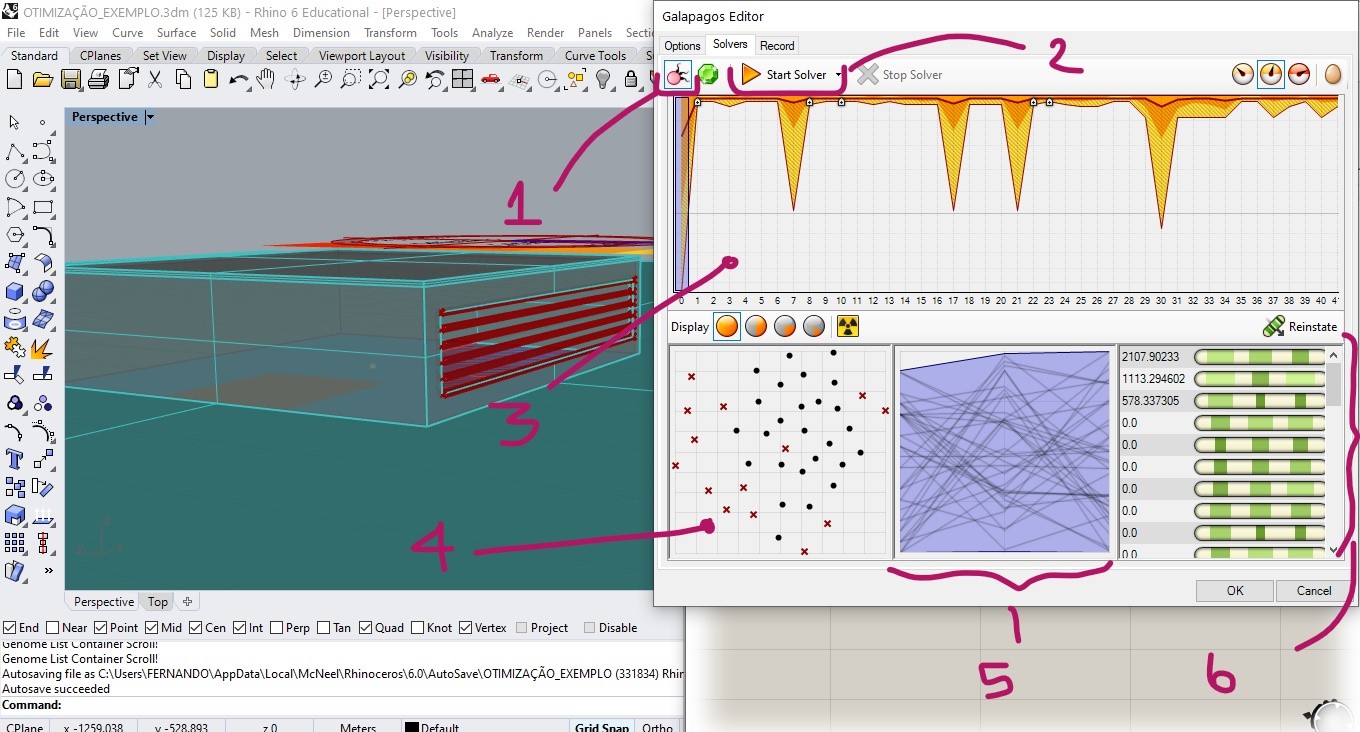The image size is (1360, 732).
Task: Switch to the Solvers tab
Action: coord(730,45)
